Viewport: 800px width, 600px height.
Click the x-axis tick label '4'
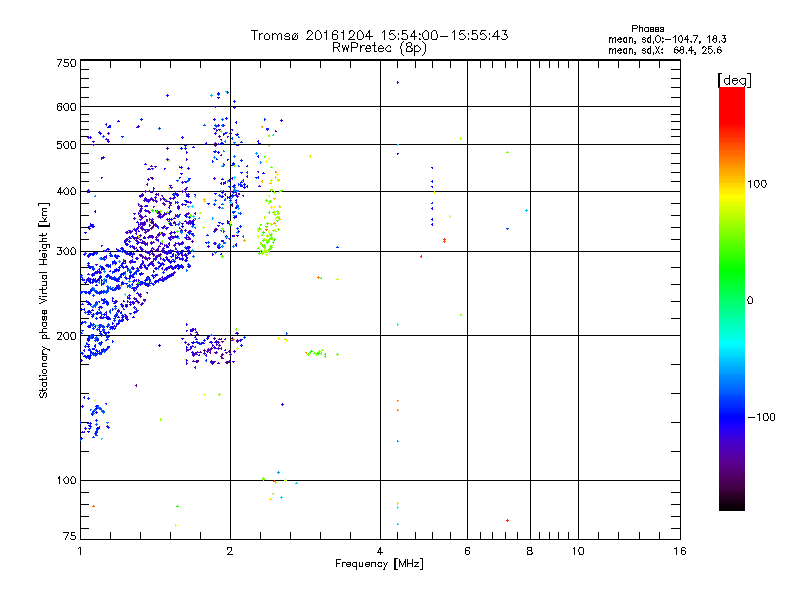380,551
